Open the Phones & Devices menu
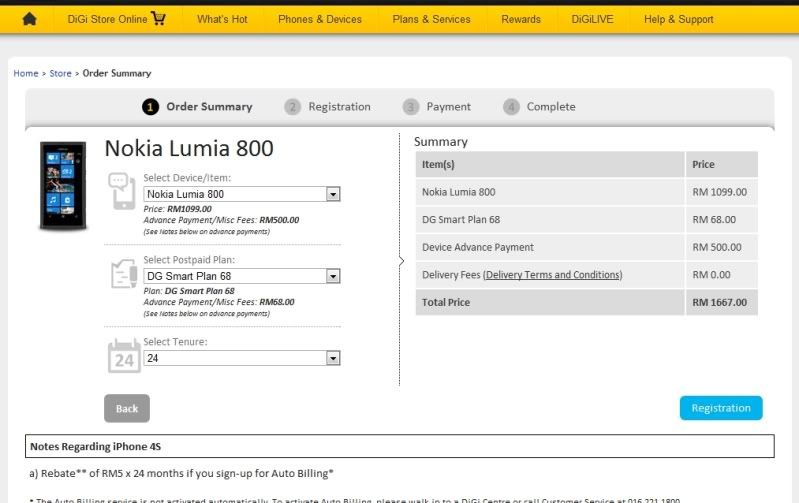The height and width of the screenshot is (503, 799). [x=320, y=19]
